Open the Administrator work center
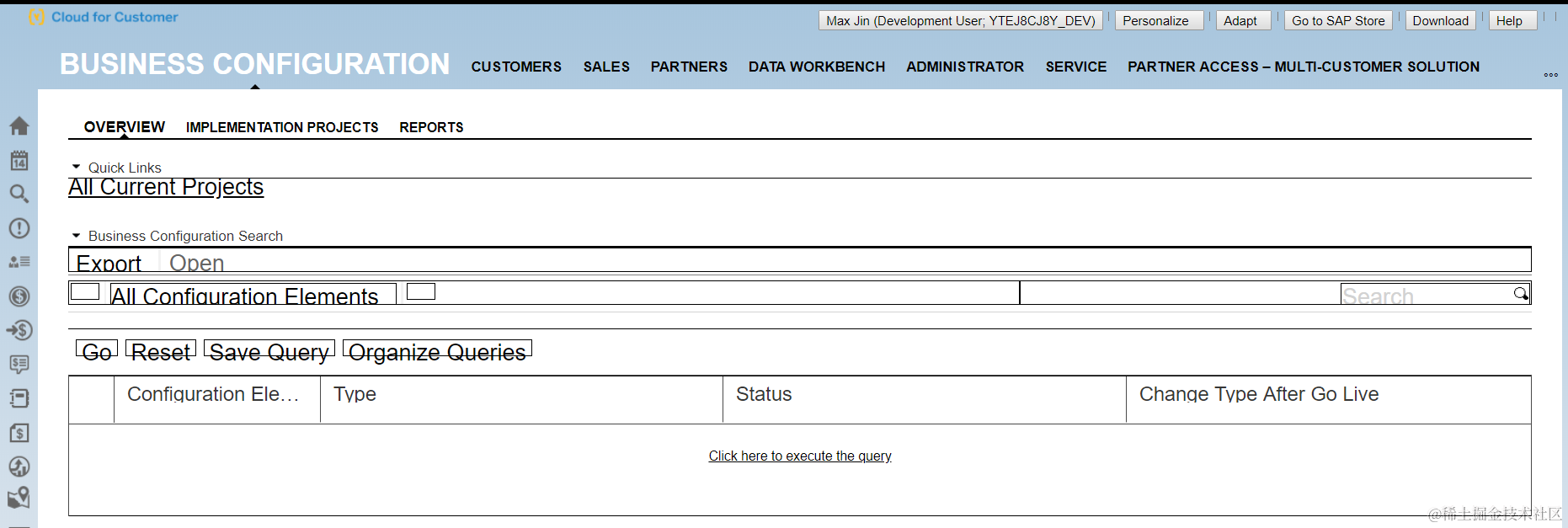 point(965,67)
